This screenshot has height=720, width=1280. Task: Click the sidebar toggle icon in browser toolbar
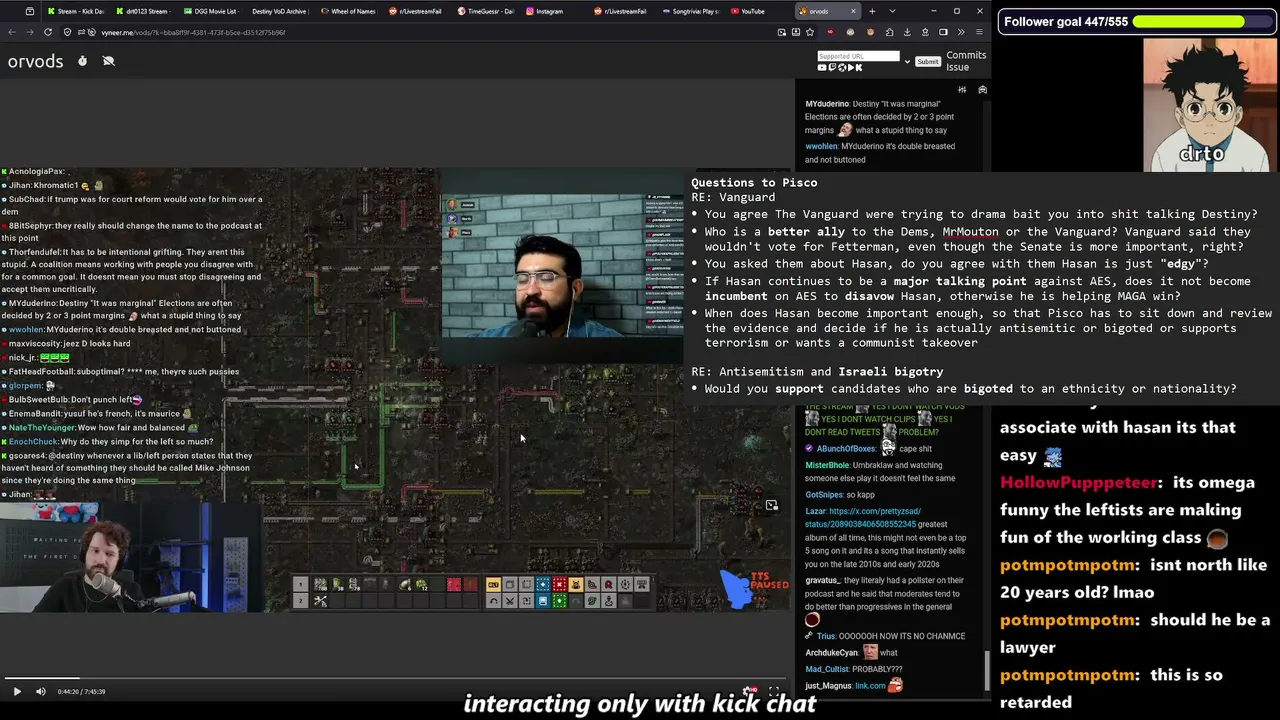coord(943,32)
